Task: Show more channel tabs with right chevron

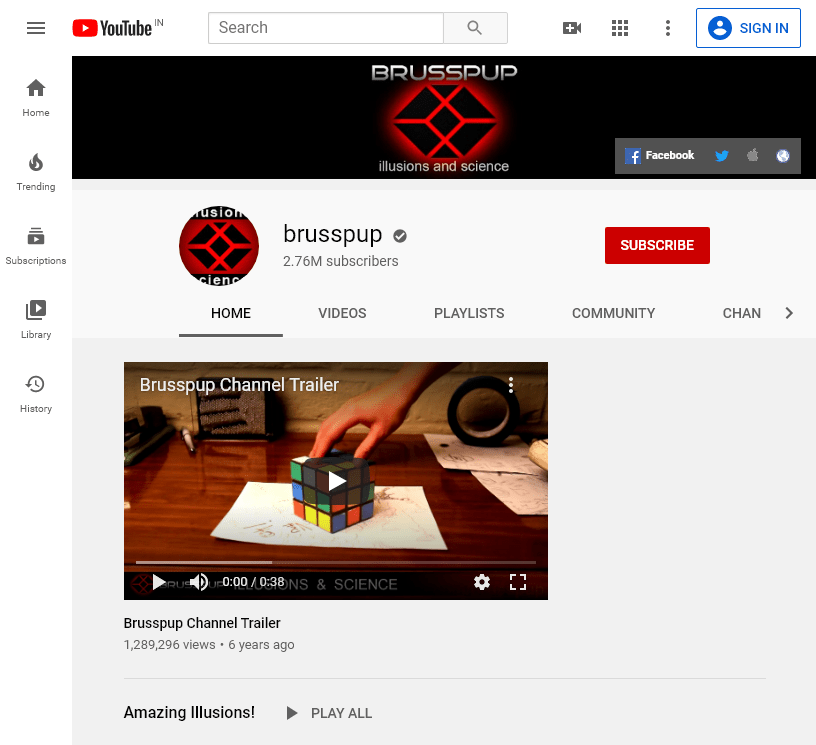Action: coord(789,313)
